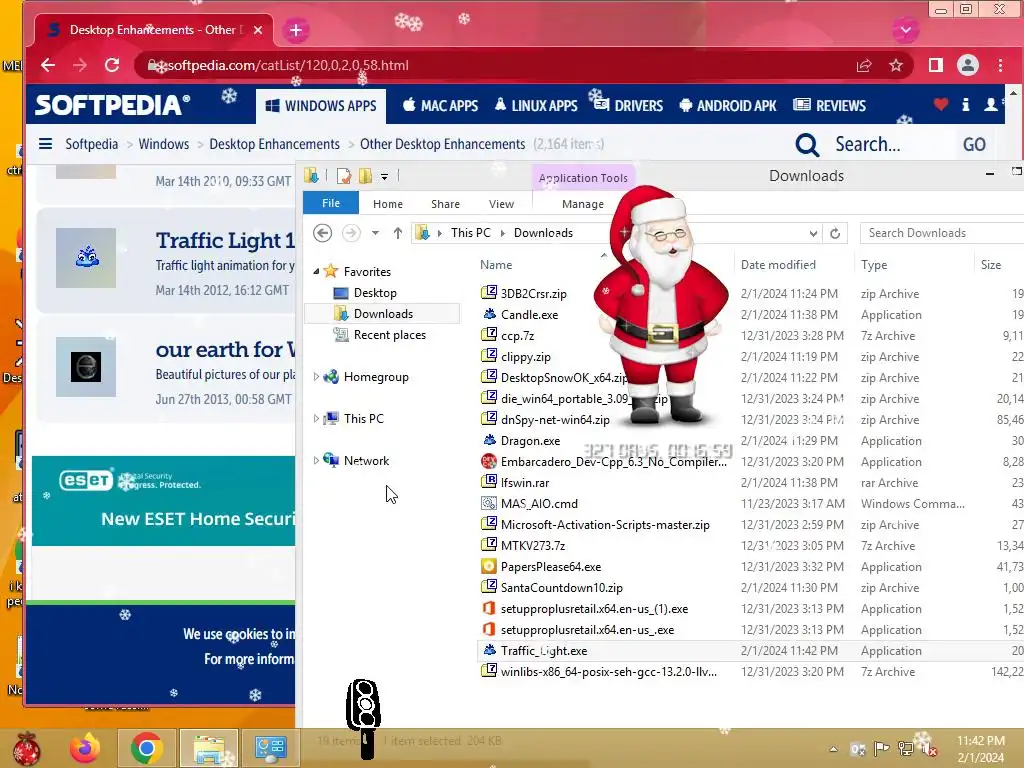
Task: Open the WINDOWS APPS section
Action: [x=321, y=106]
